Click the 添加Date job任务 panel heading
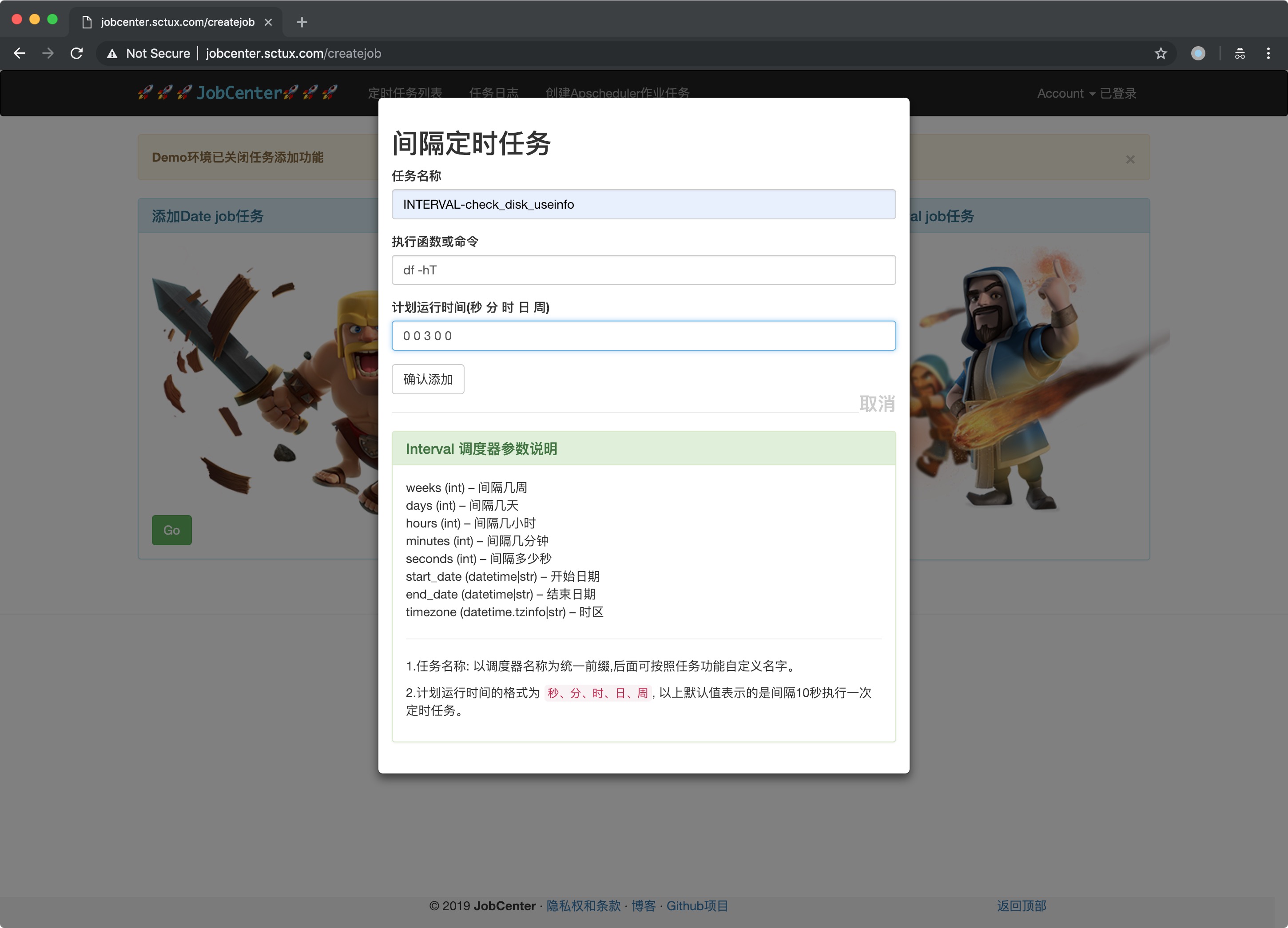 [207, 216]
